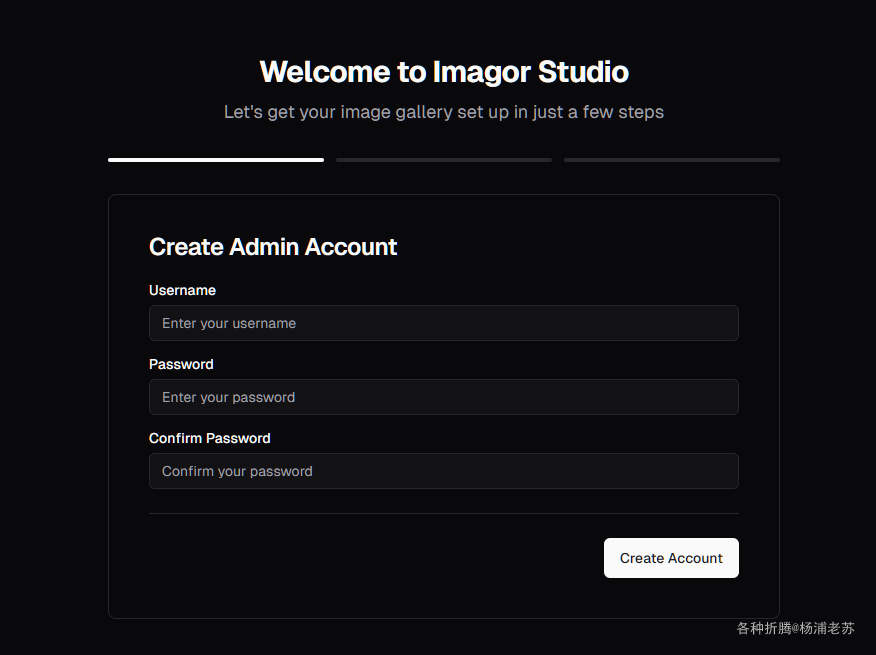The height and width of the screenshot is (655, 876).
Task: Click the word 'Confirm' in the field label
Action: [176, 438]
